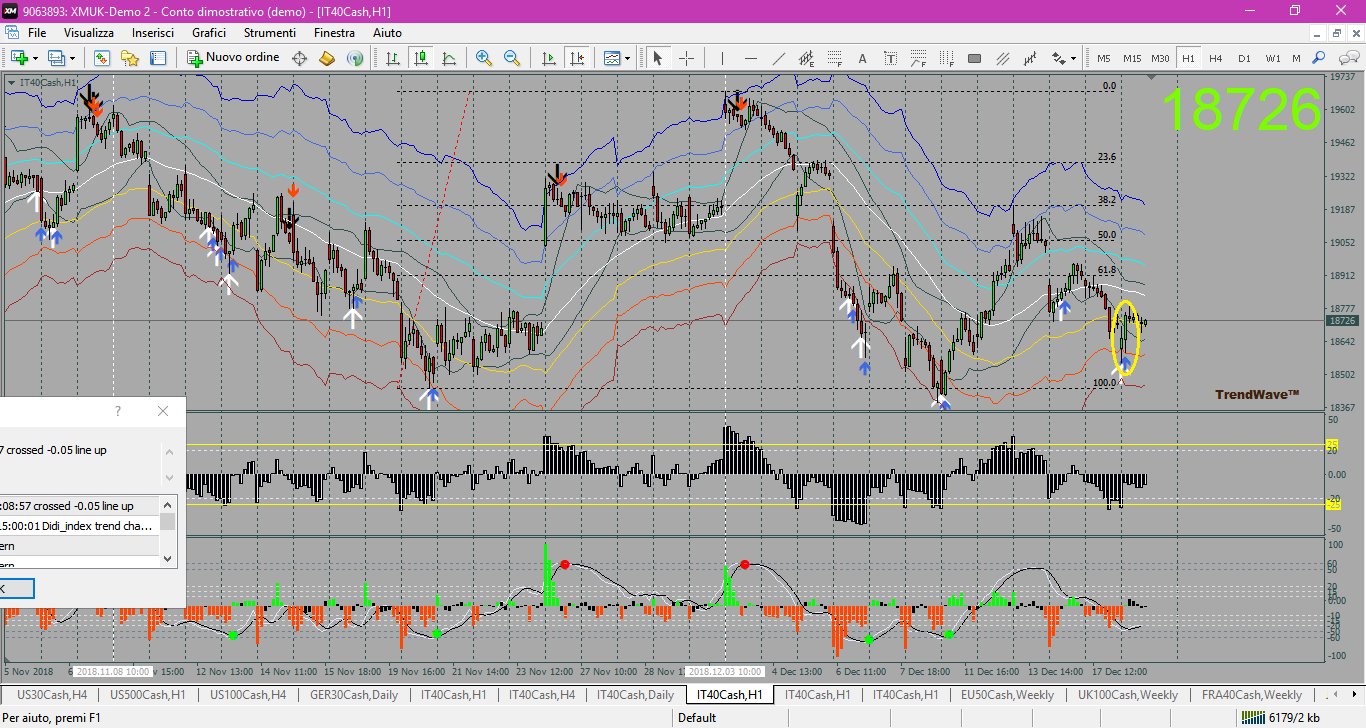Open the File menu
The image size is (1366, 728).
click(37, 33)
